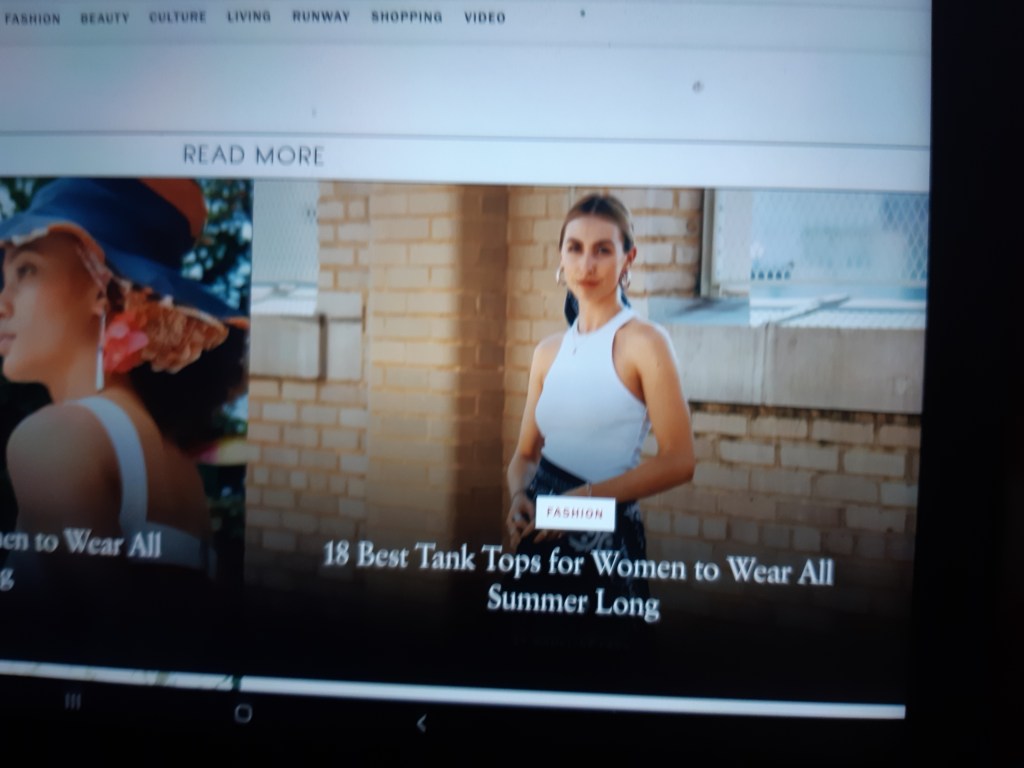Image resolution: width=1024 pixels, height=768 pixels.
Task: Tap the Android back button
Action: point(421,722)
